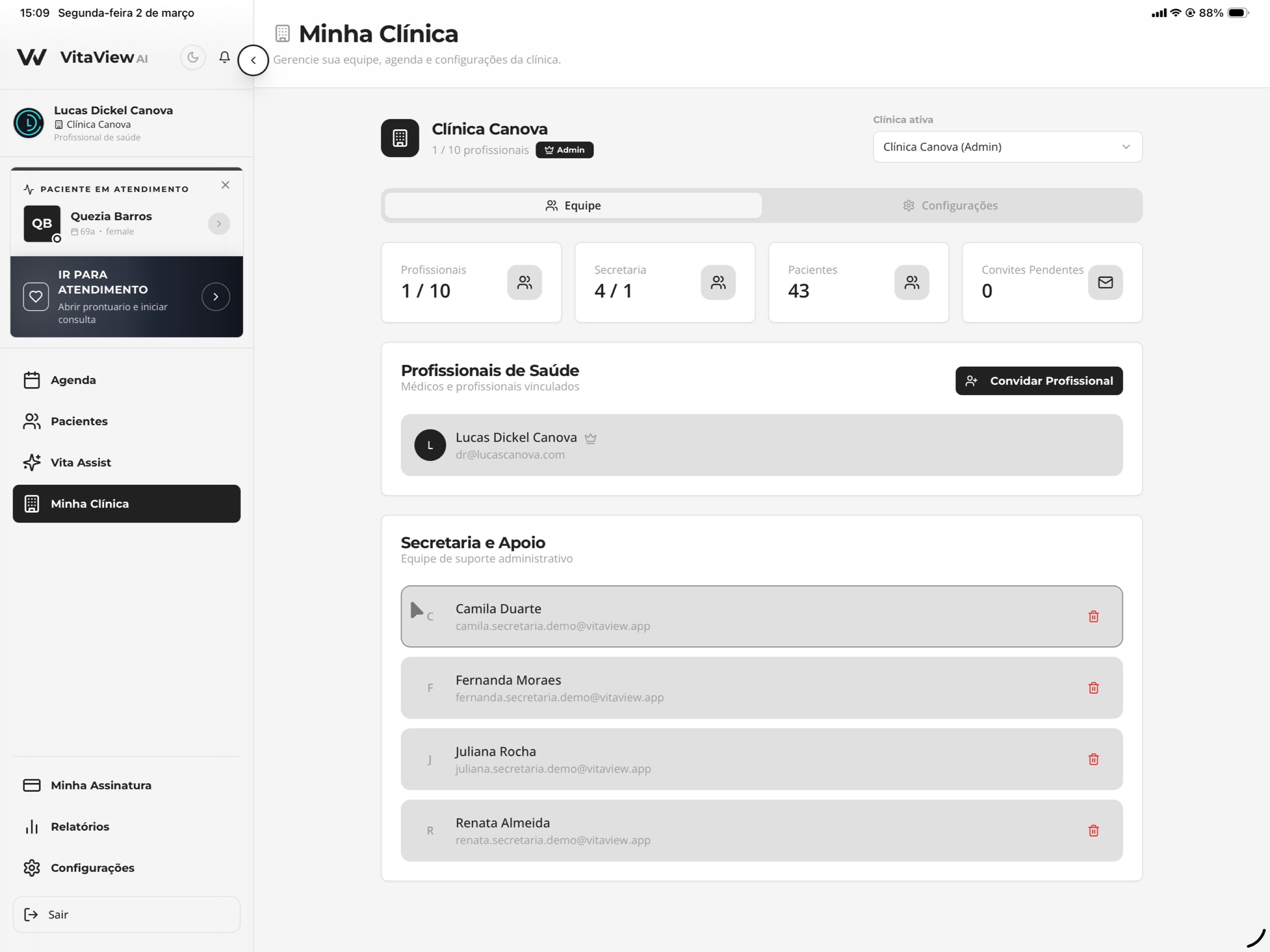Click the Vita Assist sparkle icon
This screenshot has height=952, width=1270.
click(x=32, y=463)
